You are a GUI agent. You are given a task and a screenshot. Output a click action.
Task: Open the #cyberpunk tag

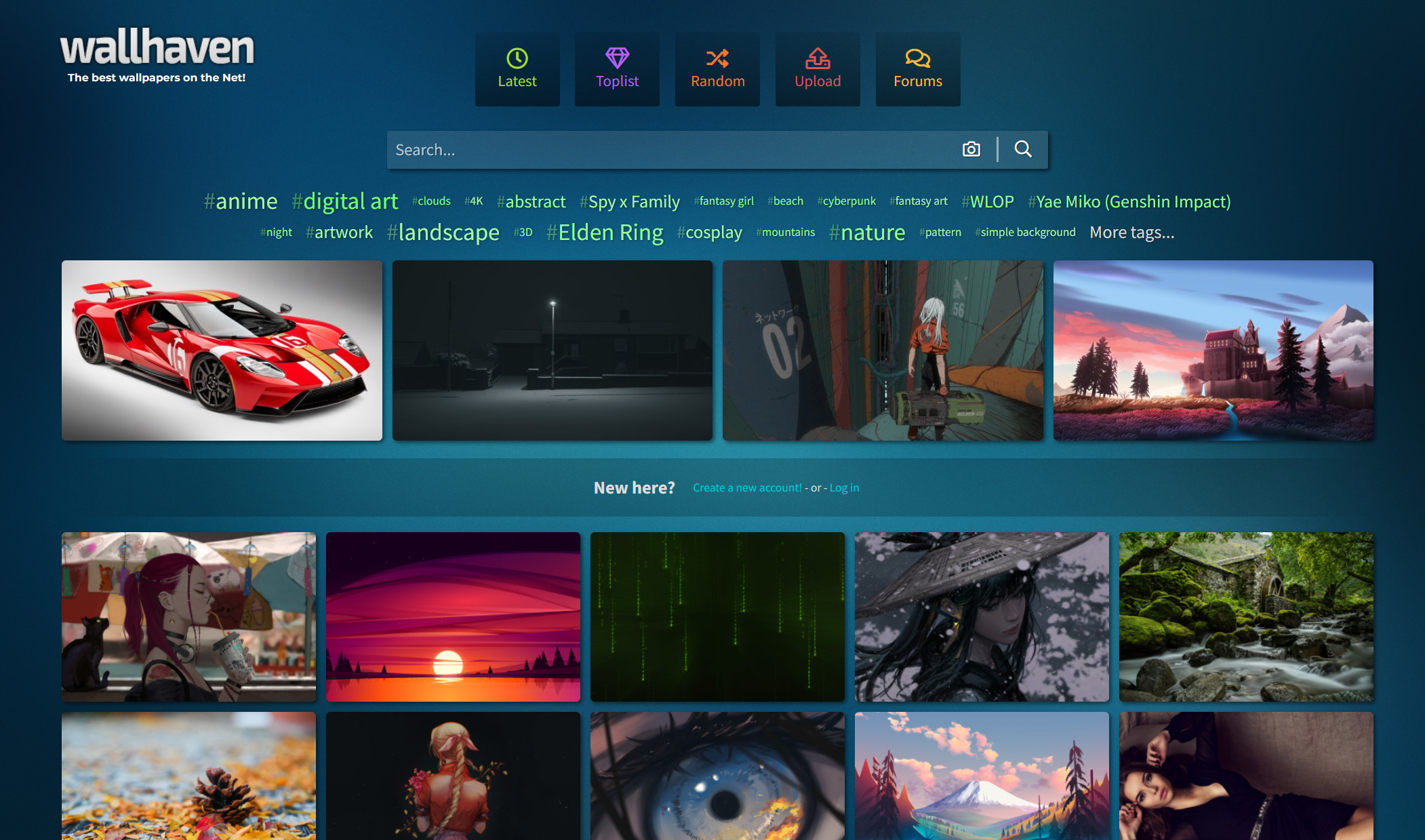846,201
